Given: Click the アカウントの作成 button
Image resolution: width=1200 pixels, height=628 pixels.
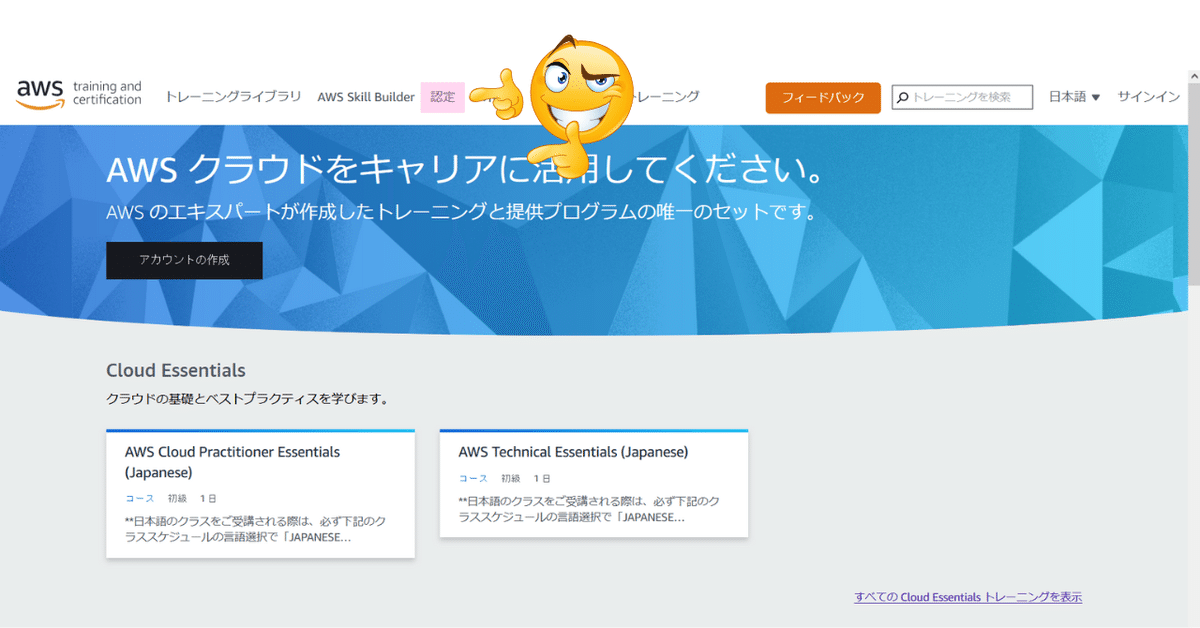Looking at the screenshot, I should tap(184, 260).
